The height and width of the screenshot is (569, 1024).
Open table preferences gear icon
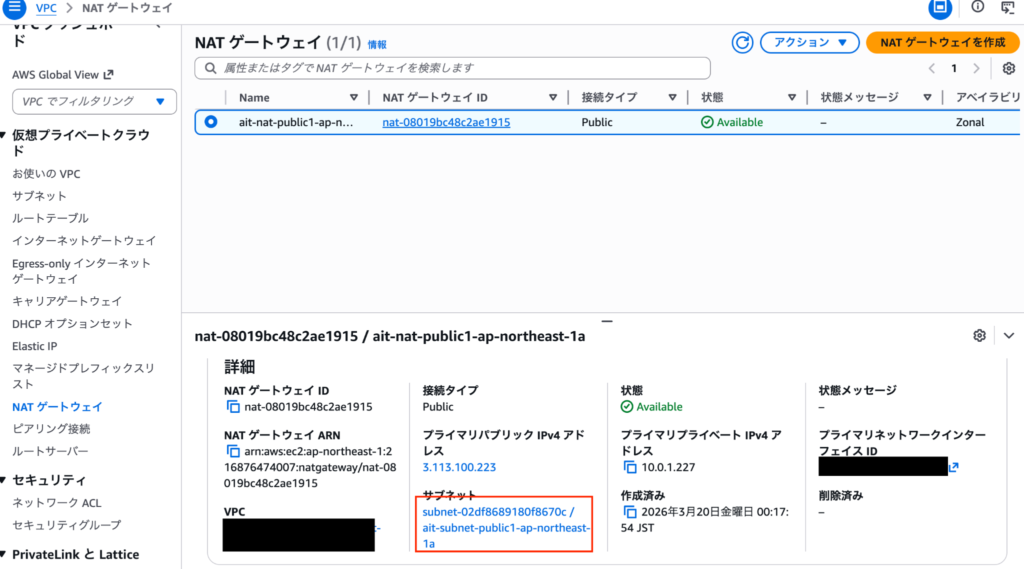coord(1009,68)
